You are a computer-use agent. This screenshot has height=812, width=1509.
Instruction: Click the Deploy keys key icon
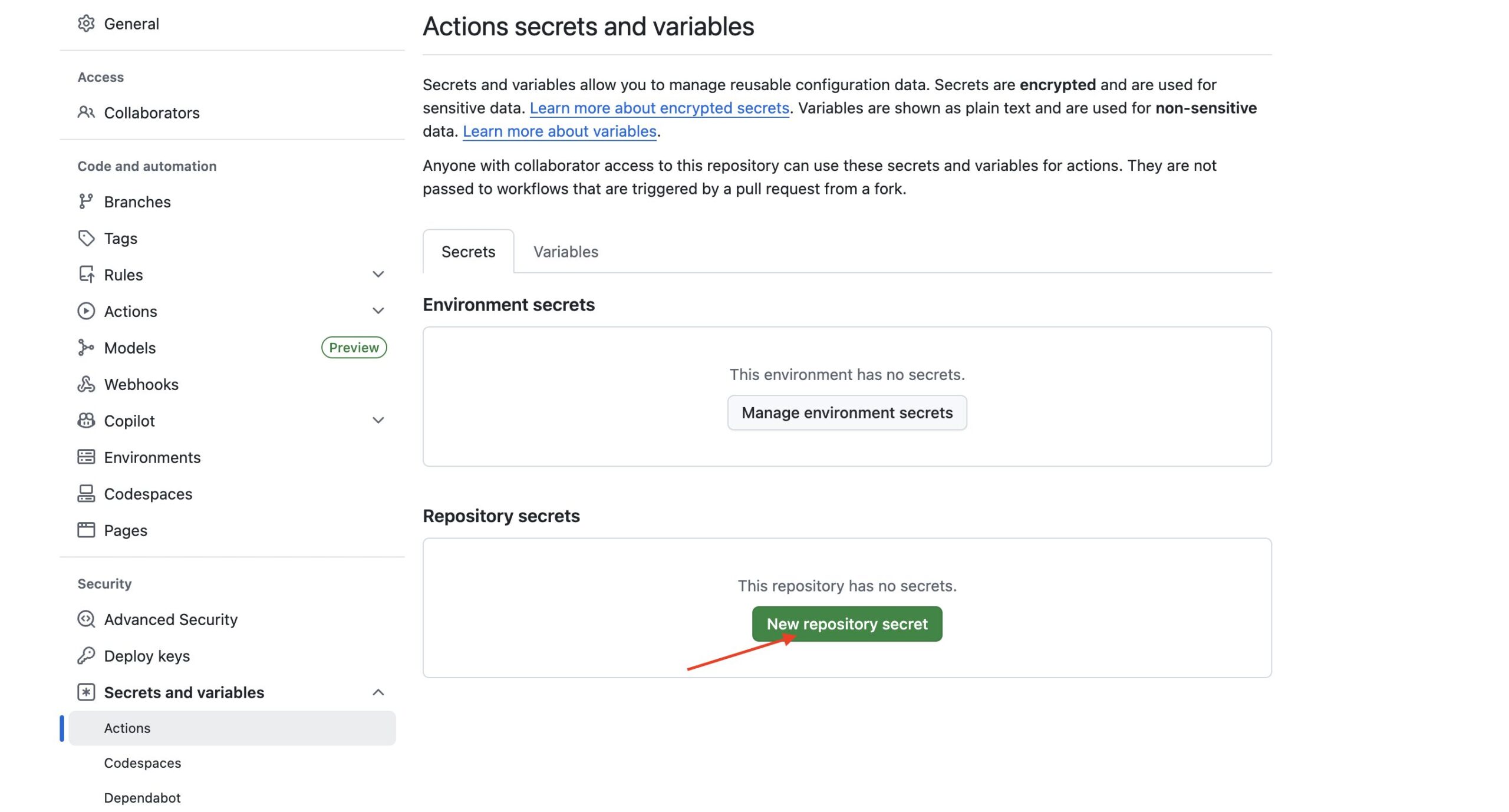point(86,656)
